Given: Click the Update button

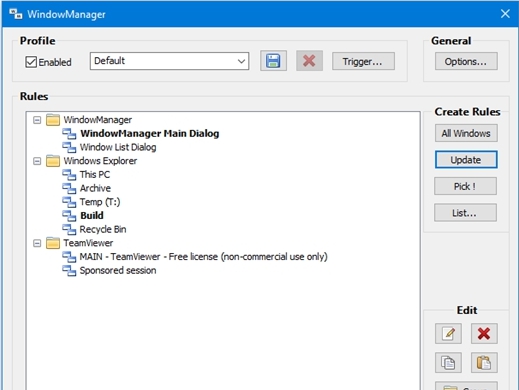Looking at the screenshot, I should pos(466,160).
